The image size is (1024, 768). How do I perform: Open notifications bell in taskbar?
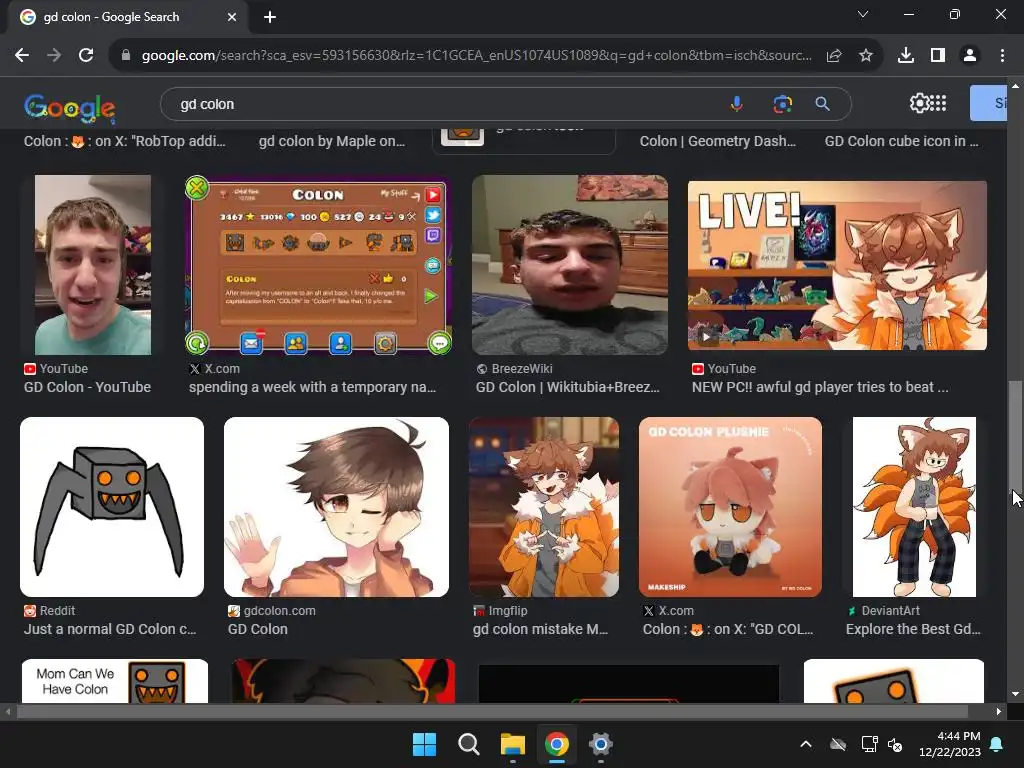click(997, 744)
